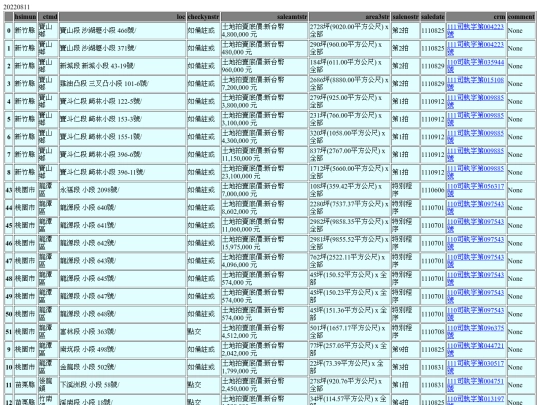Image resolution: width=540 pixels, height=405 pixels.
Task: Click the area cell 2728坪(9020.00平方公尺)
Action: click(349, 30)
